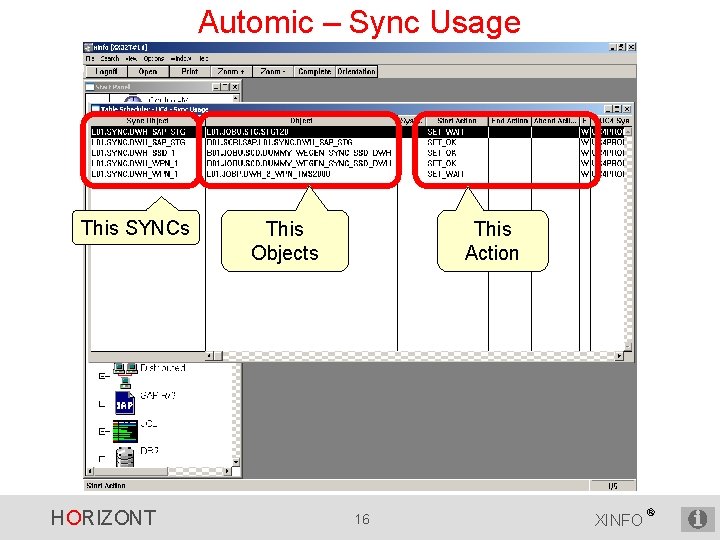Image resolution: width=720 pixels, height=540 pixels.
Task: Click the DB2 tree label
Action: [x=149, y=451]
